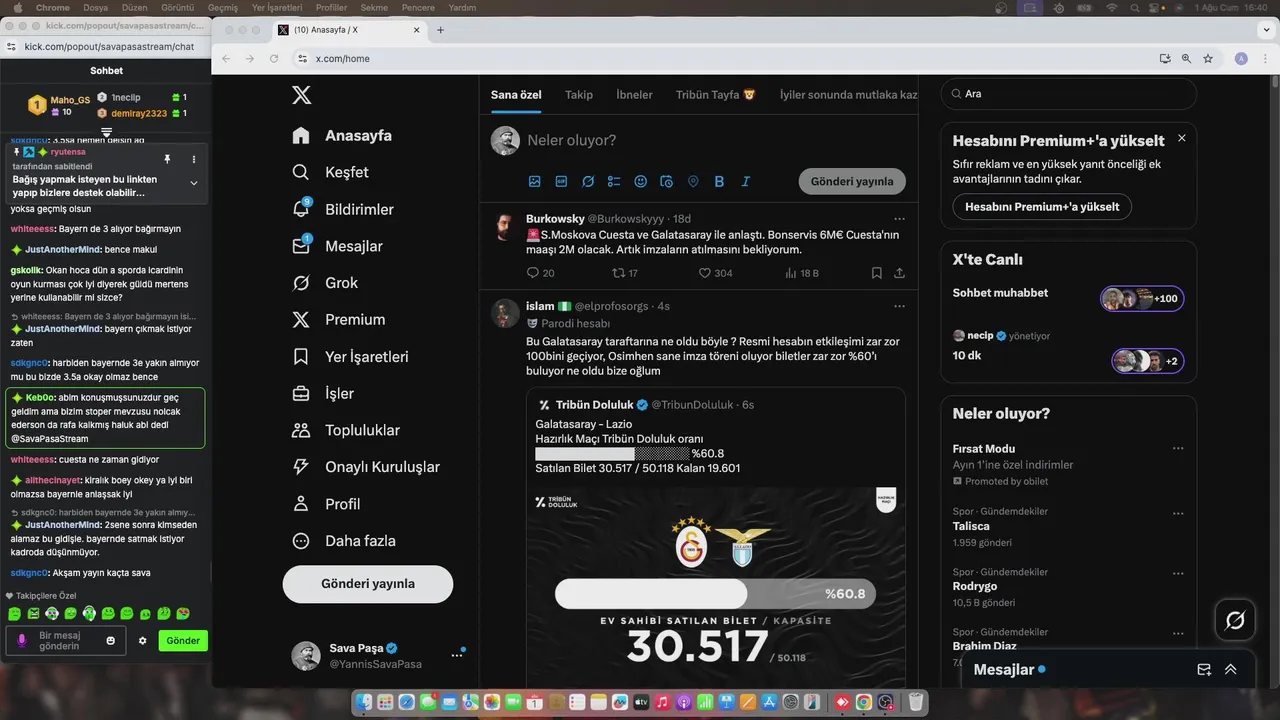Switch to Tribün Tayfa tab
The height and width of the screenshot is (720, 1280).
[716, 95]
